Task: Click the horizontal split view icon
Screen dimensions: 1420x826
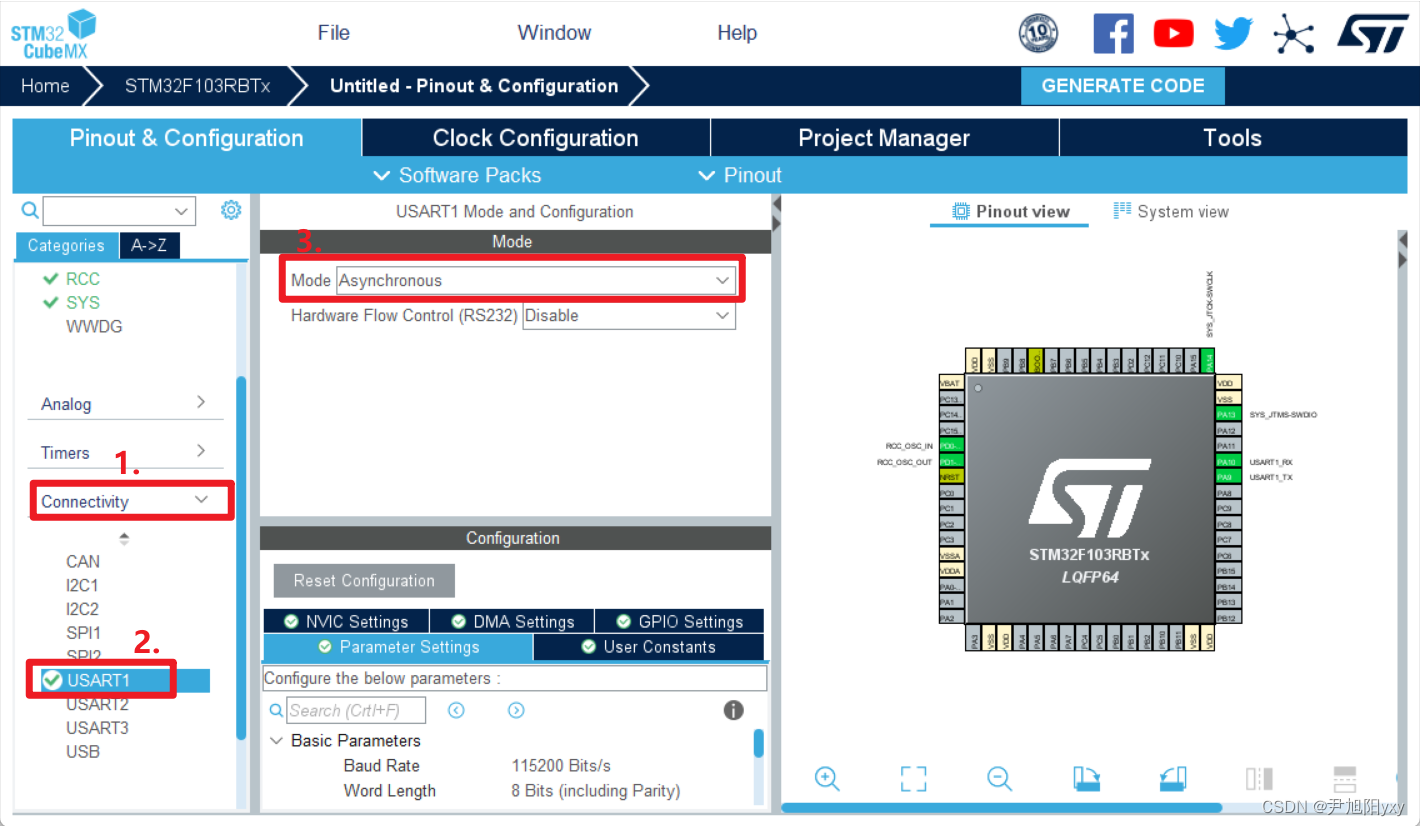Action: 1345,778
